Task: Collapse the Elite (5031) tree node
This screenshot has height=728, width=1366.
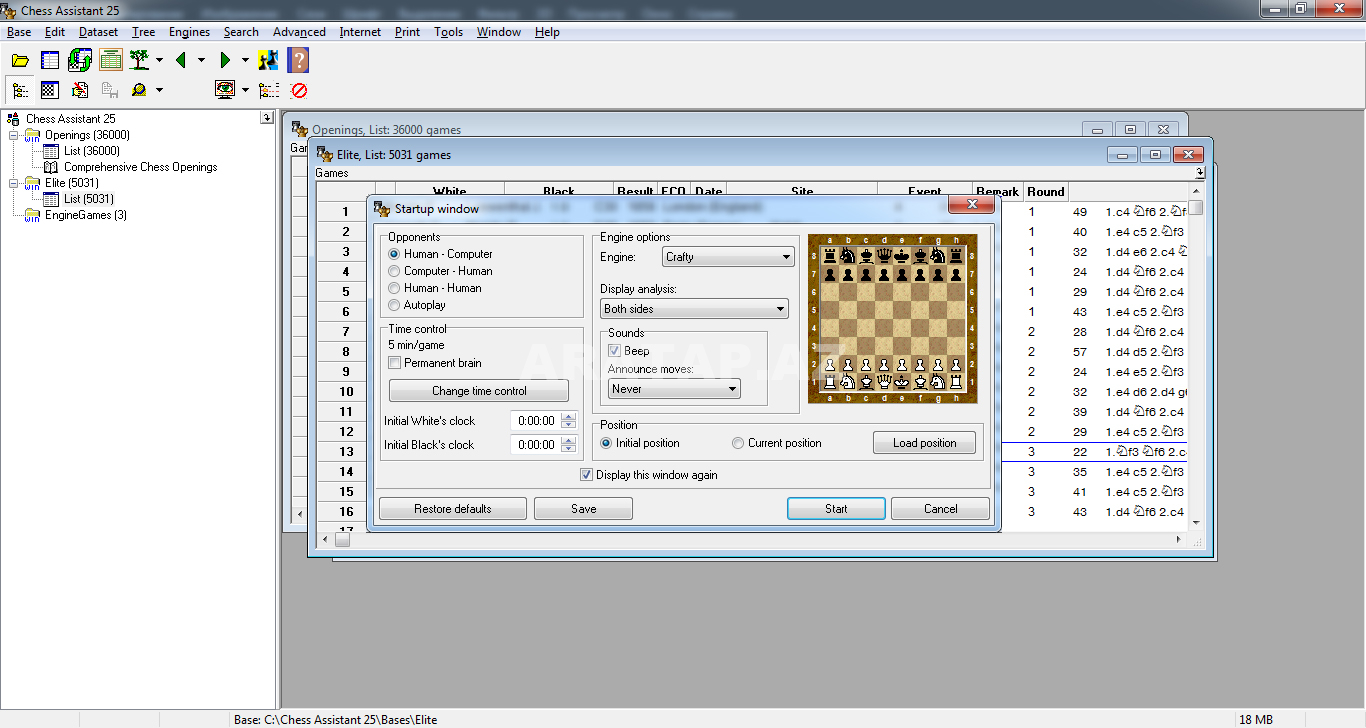Action: 14,183
